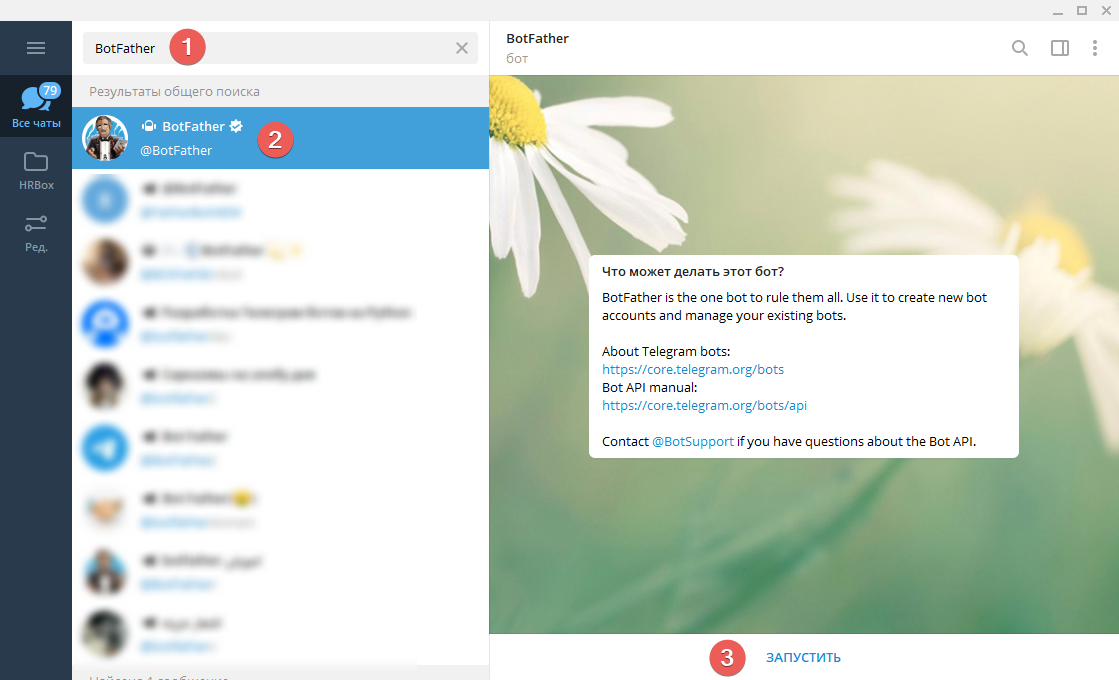Open the three-dot chat options menu
This screenshot has width=1119, height=680.
point(1095,48)
